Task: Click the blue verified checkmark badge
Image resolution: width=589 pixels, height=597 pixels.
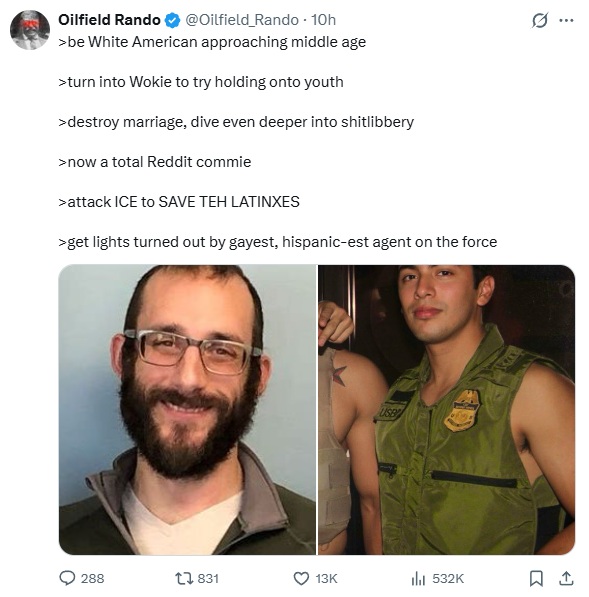Action: 172,20
